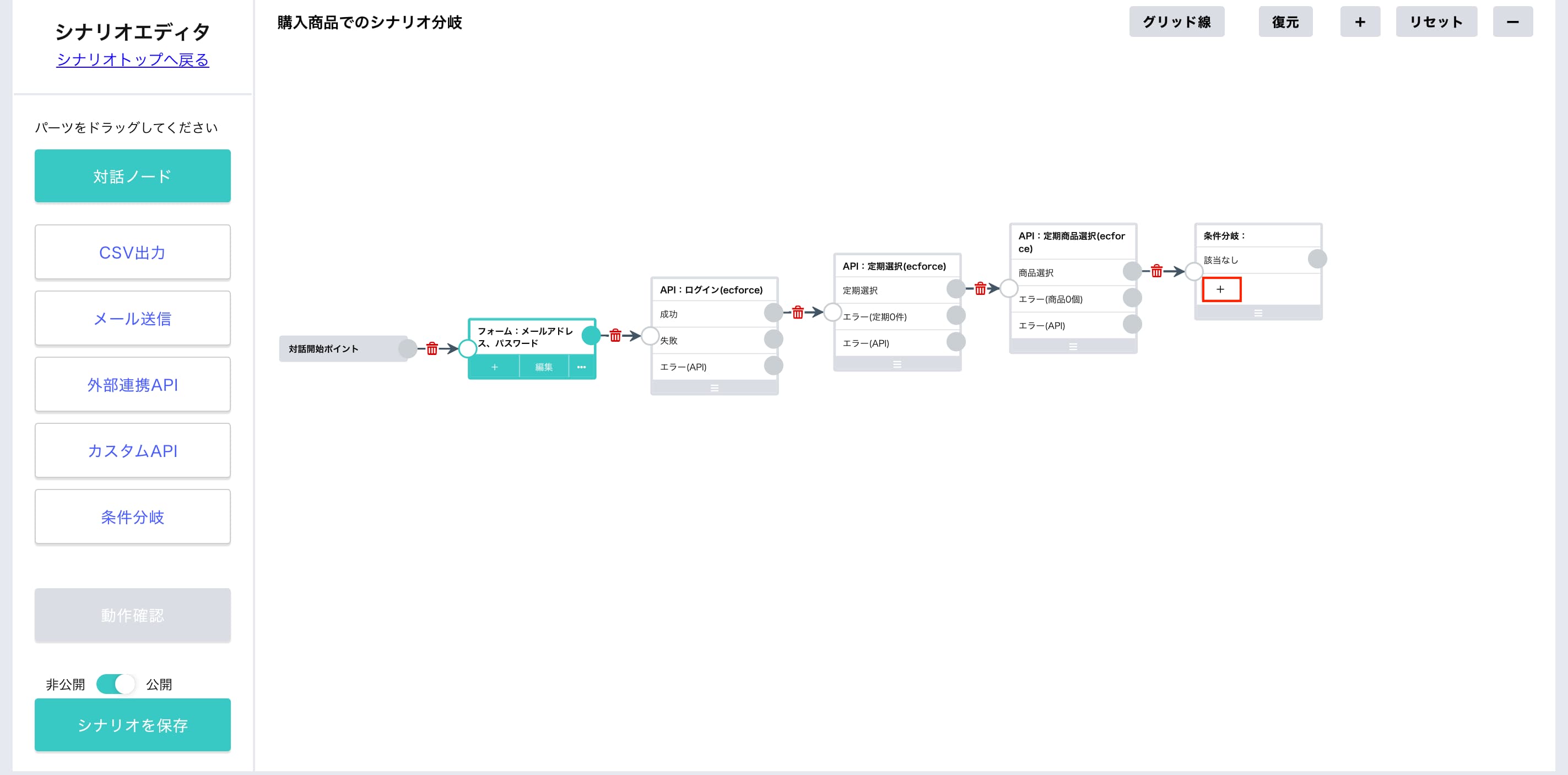Viewport: 1568px width, 775px height.
Task: Add condition with plus in 条件分岐 node
Action: click(x=1221, y=289)
